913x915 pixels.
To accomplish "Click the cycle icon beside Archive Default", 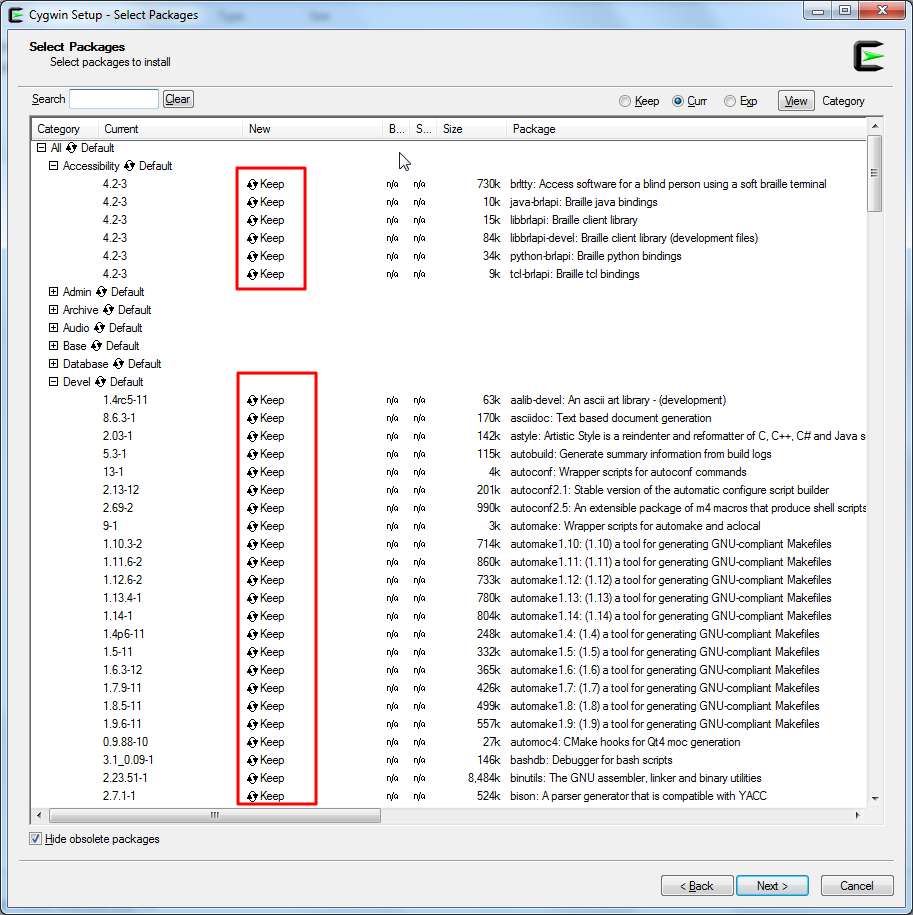I will pyautogui.click(x=108, y=310).
